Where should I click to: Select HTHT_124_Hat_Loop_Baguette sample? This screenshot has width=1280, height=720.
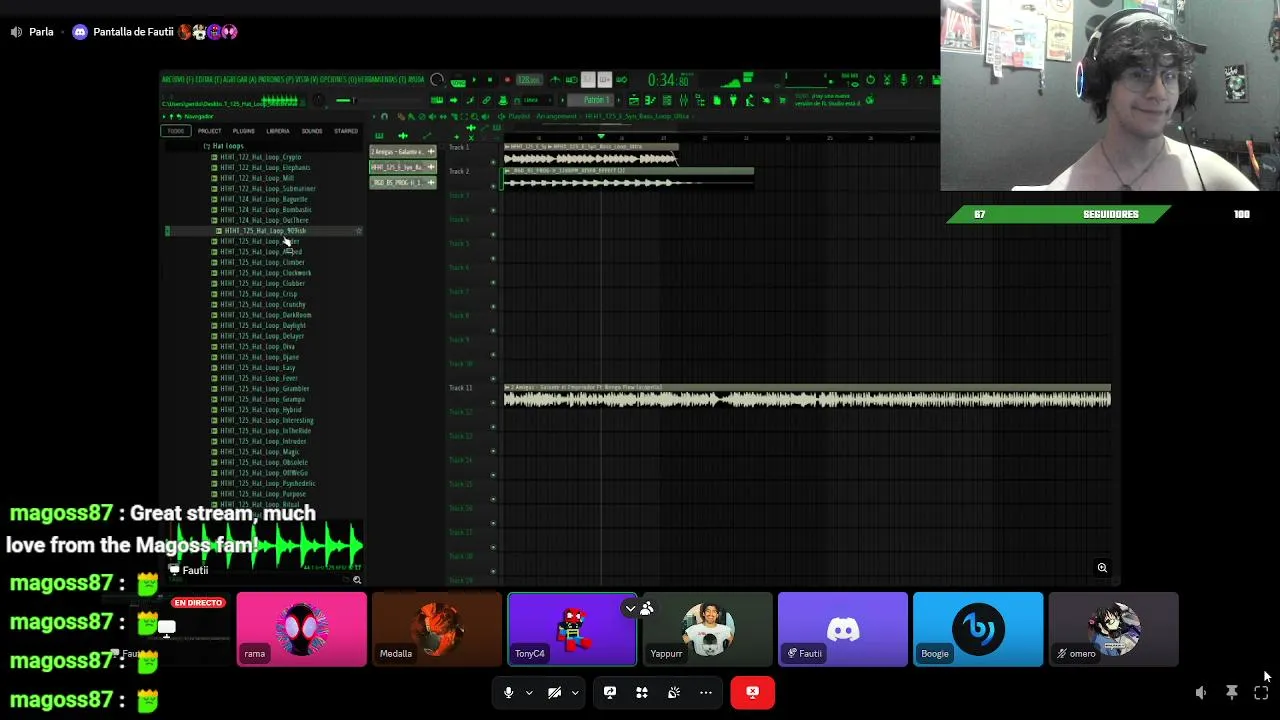coord(264,199)
